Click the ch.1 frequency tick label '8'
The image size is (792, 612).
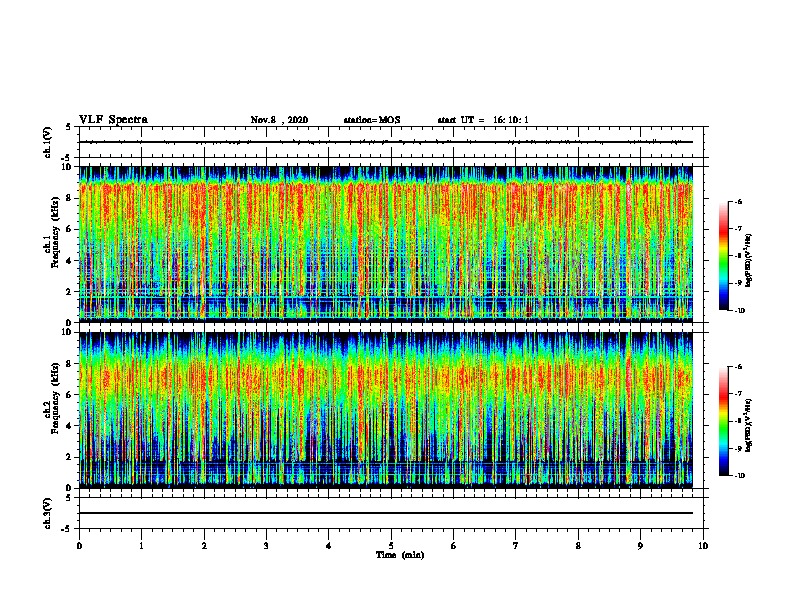[x=69, y=198]
